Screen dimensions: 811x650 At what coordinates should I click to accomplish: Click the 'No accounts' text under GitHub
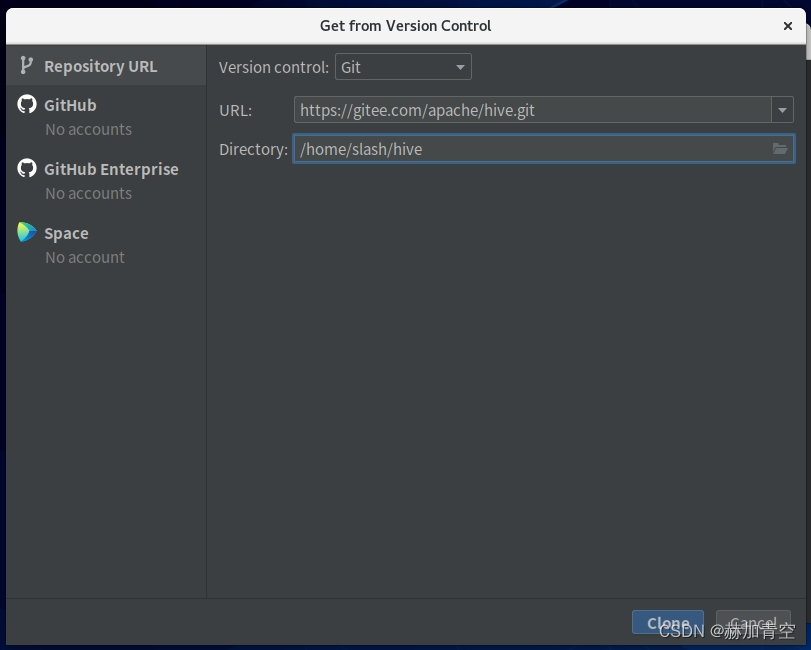pos(88,129)
